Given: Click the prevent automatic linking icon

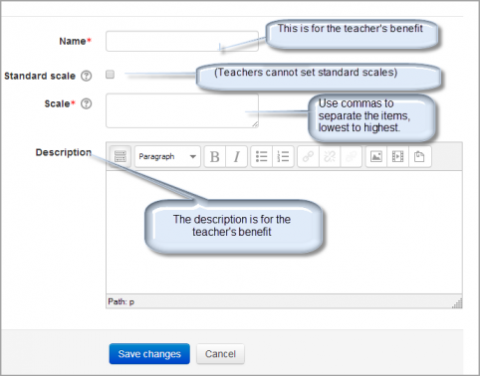Looking at the screenshot, I should [351, 156].
